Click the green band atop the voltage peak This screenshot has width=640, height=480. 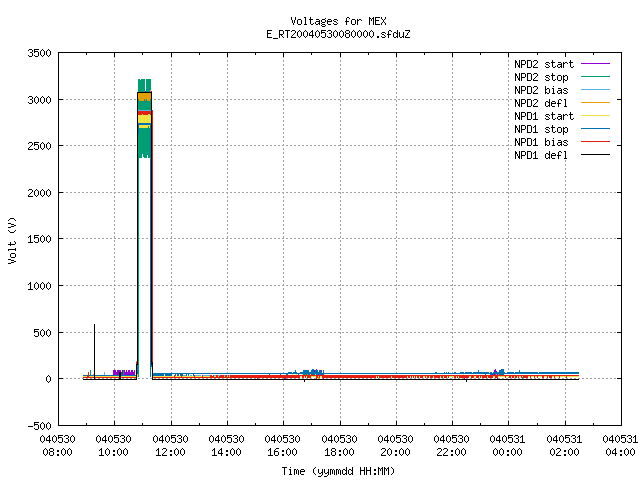point(144,85)
